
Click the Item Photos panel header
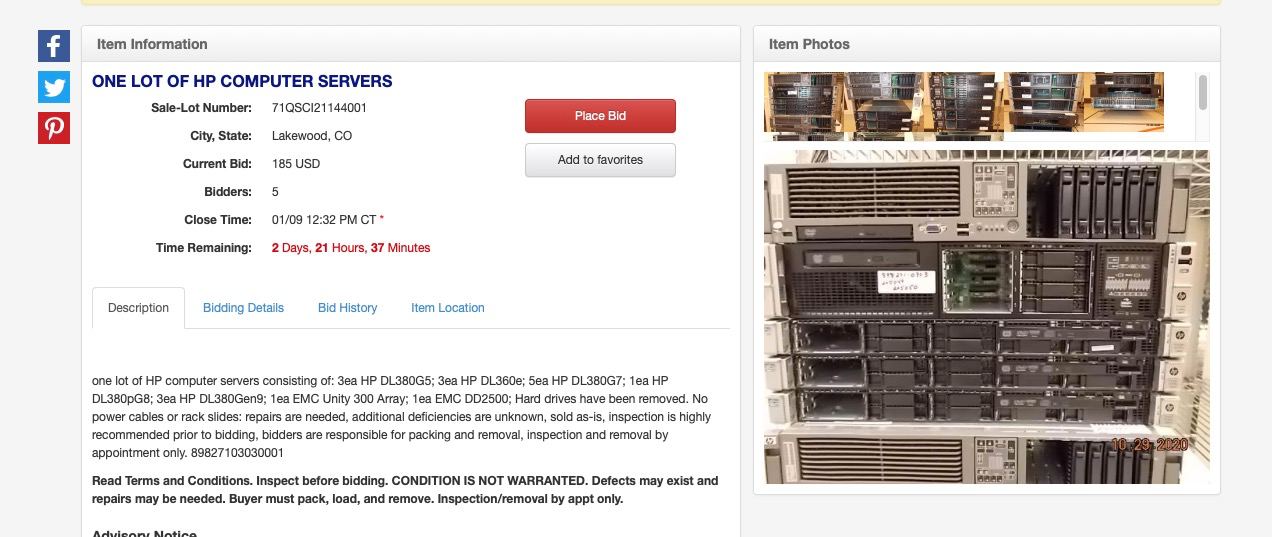coord(987,44)
